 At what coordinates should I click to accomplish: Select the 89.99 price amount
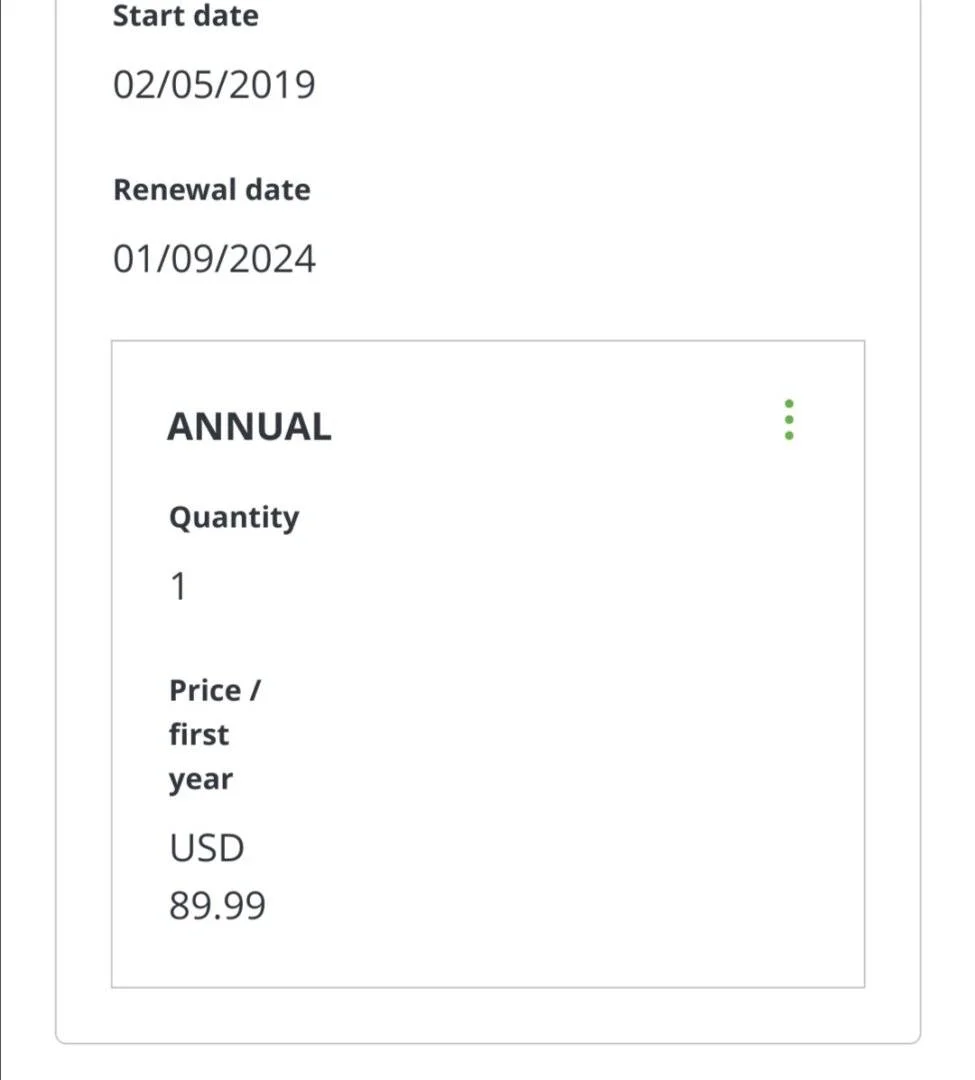point(218,906)
